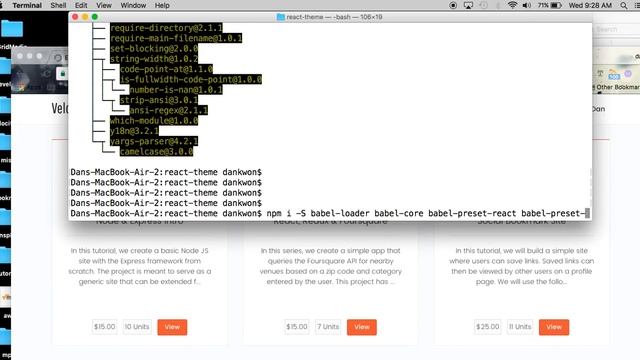Click the react-theme folder icon in terminal title

click(x=280, y=17)
